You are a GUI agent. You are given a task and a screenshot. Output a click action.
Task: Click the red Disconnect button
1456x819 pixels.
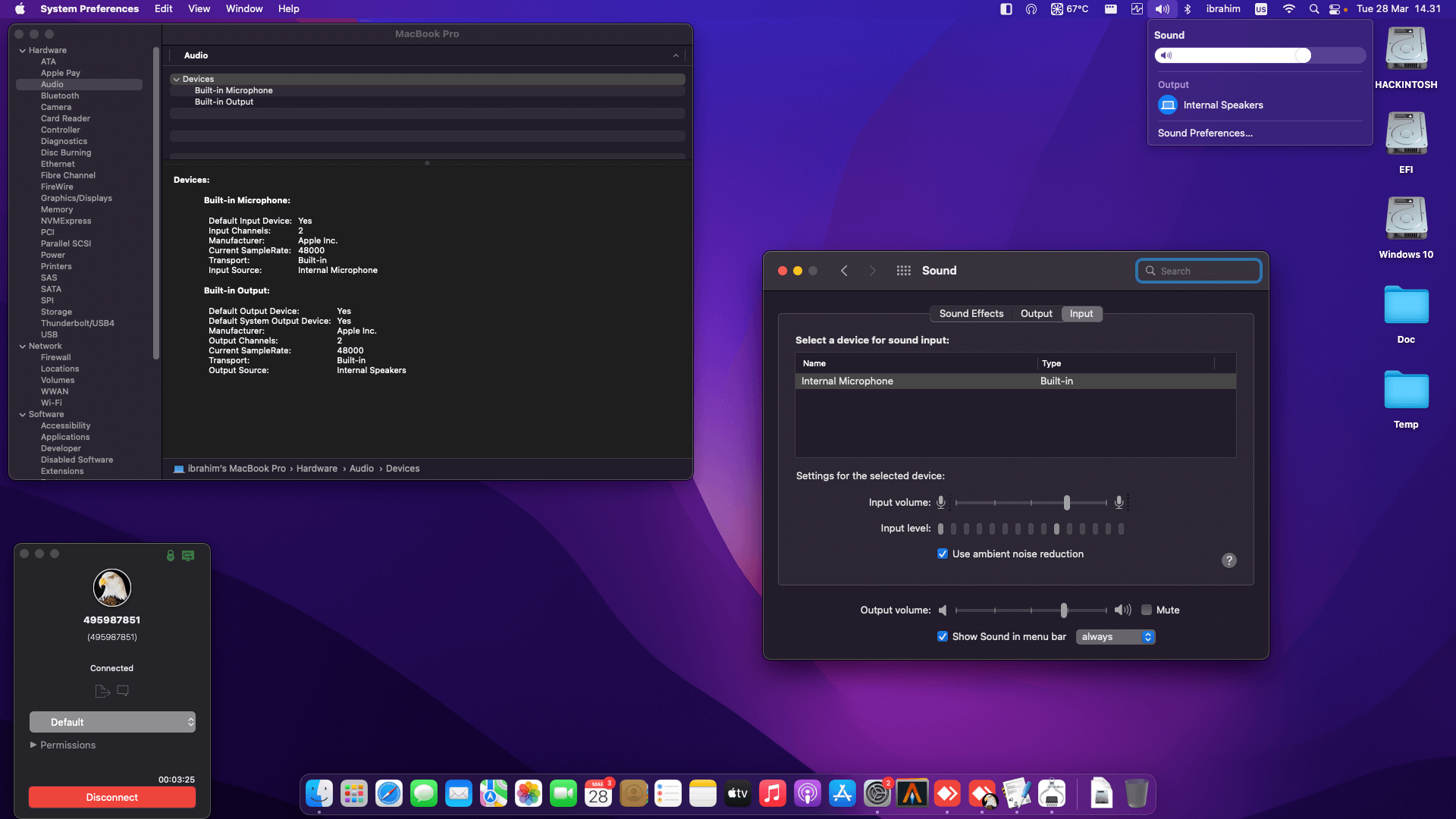112,798
